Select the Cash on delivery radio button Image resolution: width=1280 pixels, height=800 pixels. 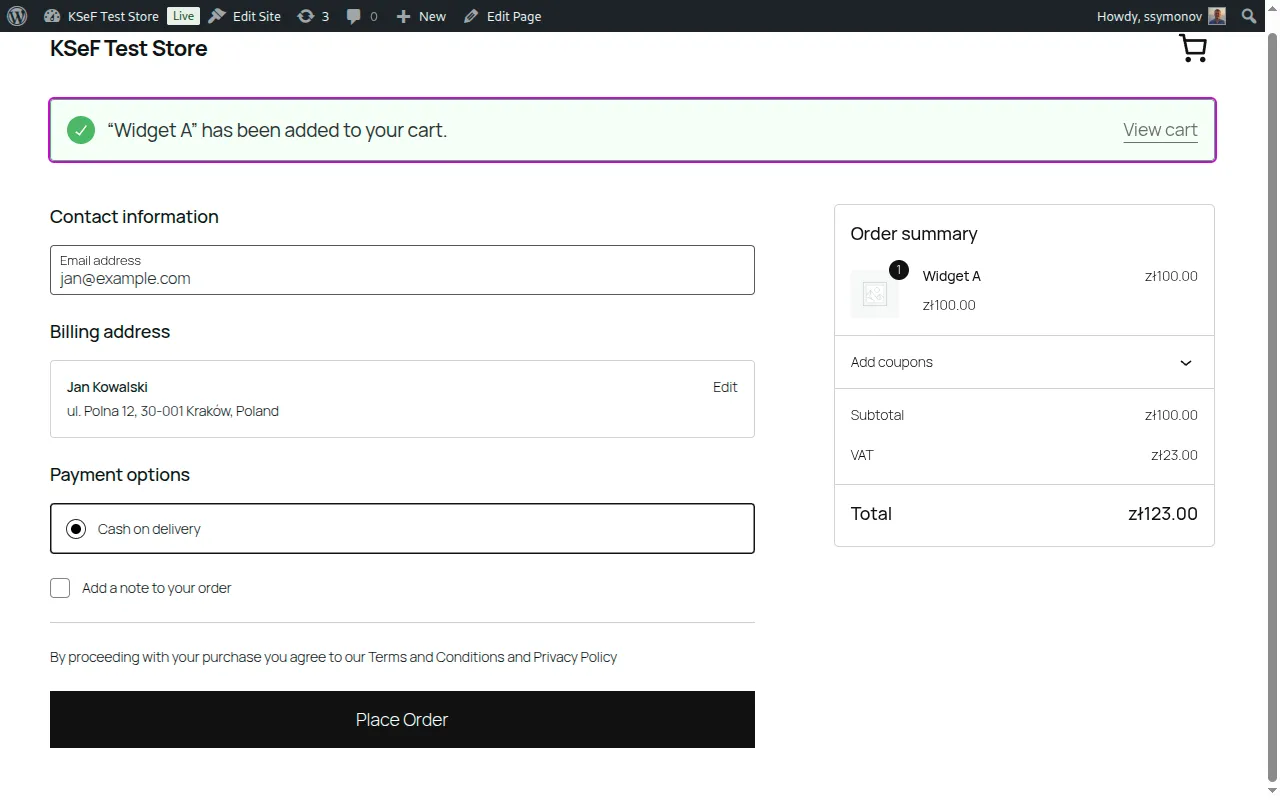tap(76, 529)
